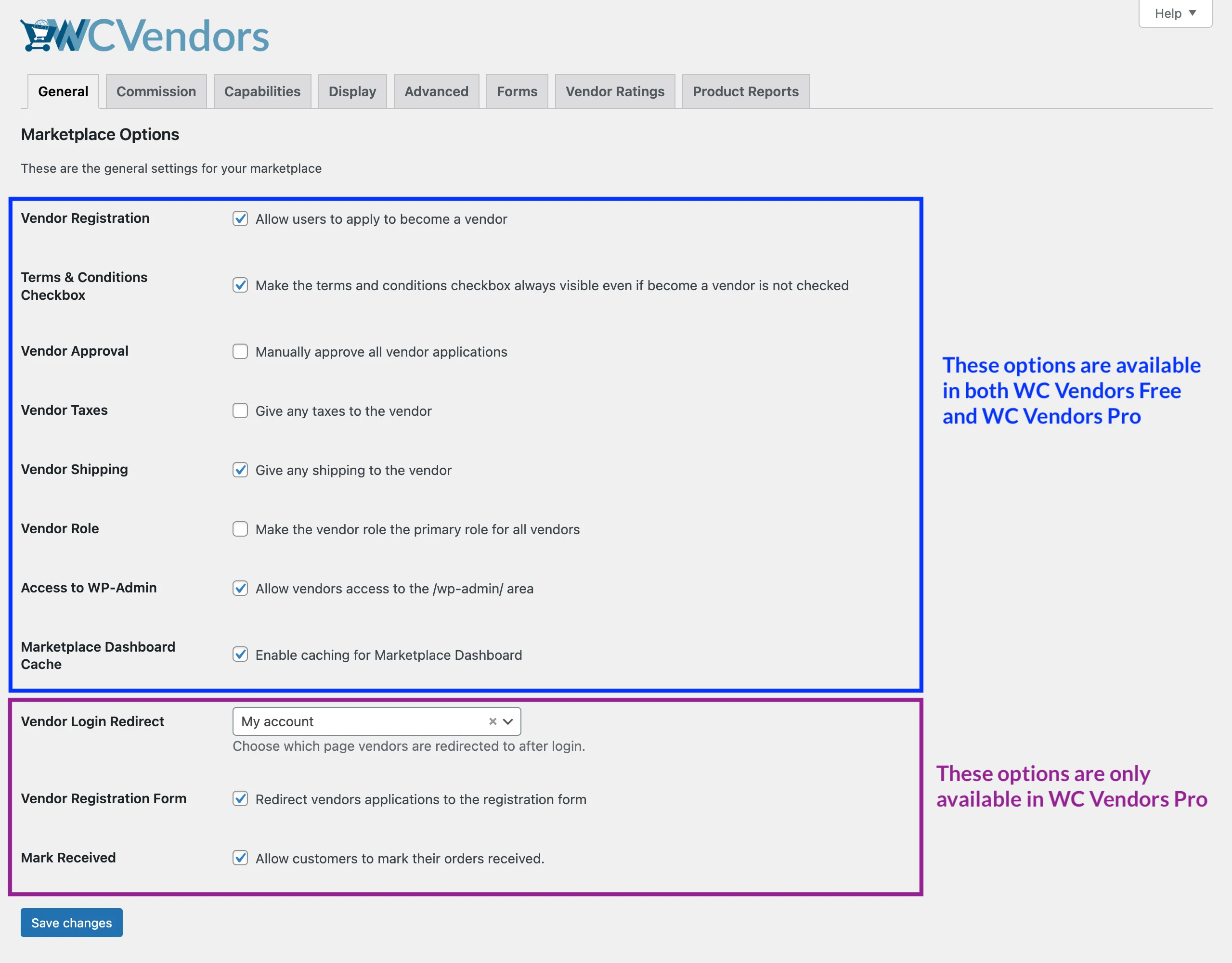Click the WC Vendors logo
The width and height of the screenshot is (1232, 963).
(145, 36)
